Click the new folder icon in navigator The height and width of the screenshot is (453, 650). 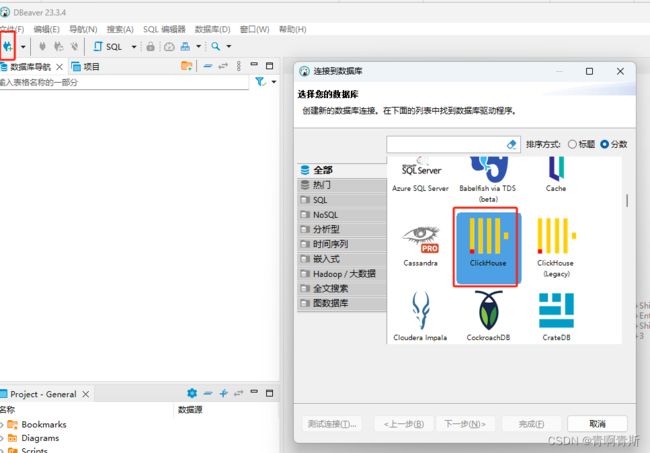(187, 66)
